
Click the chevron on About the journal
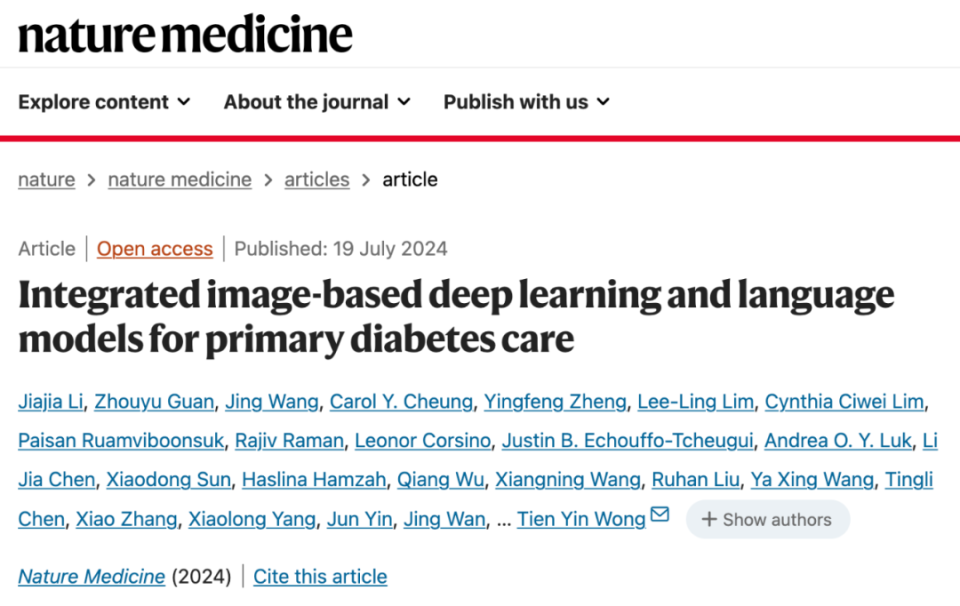pos(404,102)
